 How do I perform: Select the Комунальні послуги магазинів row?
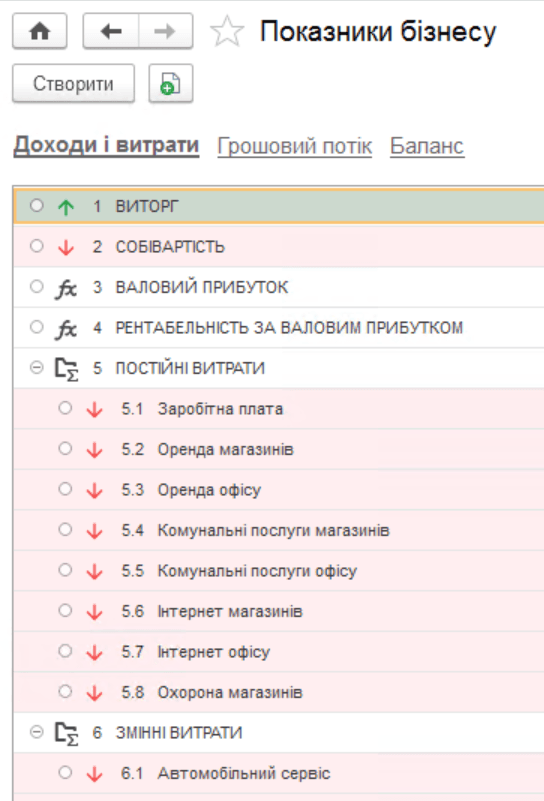(279, 530)
